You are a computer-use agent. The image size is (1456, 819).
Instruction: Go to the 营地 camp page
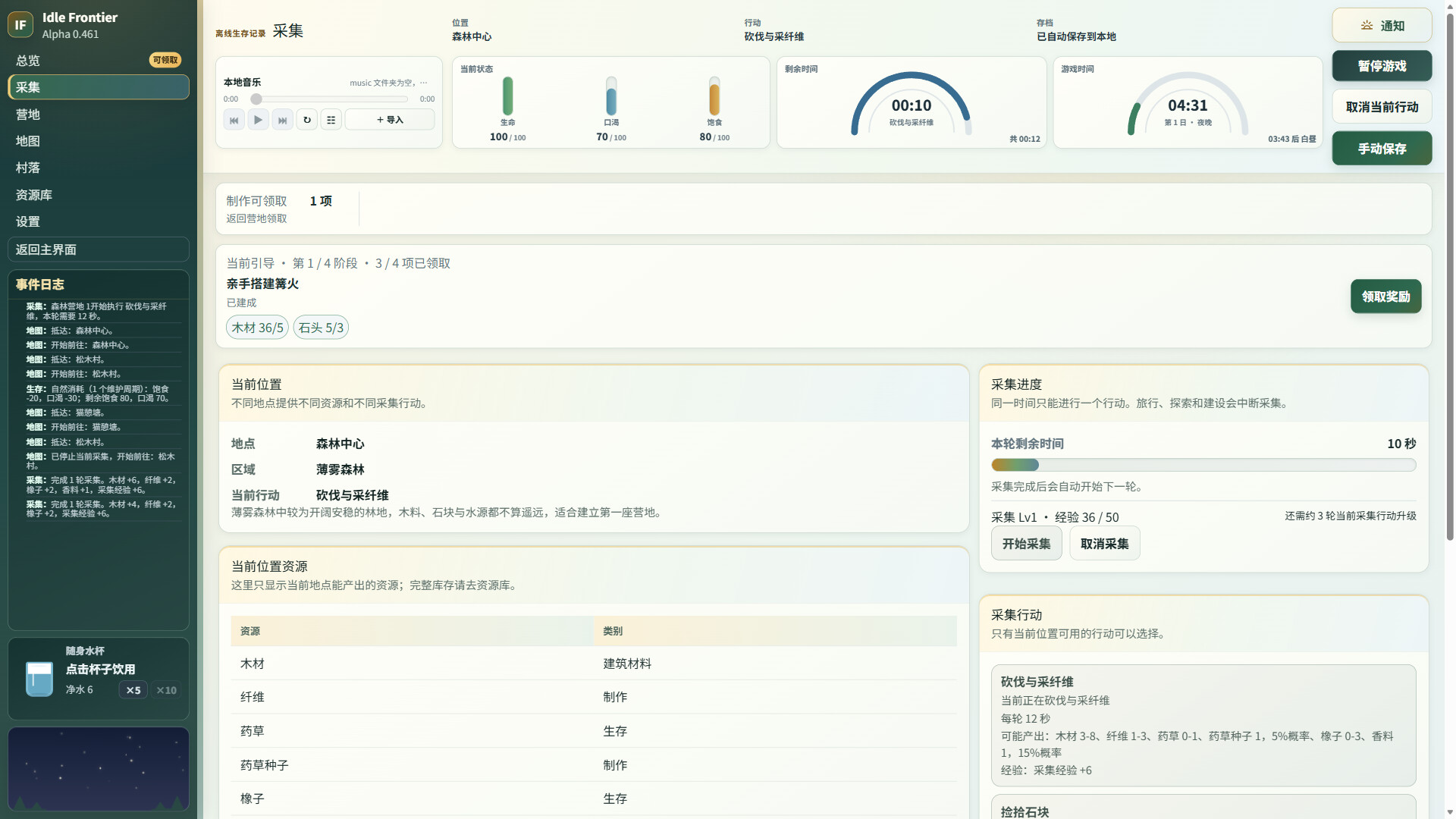(x=99, y=114)
